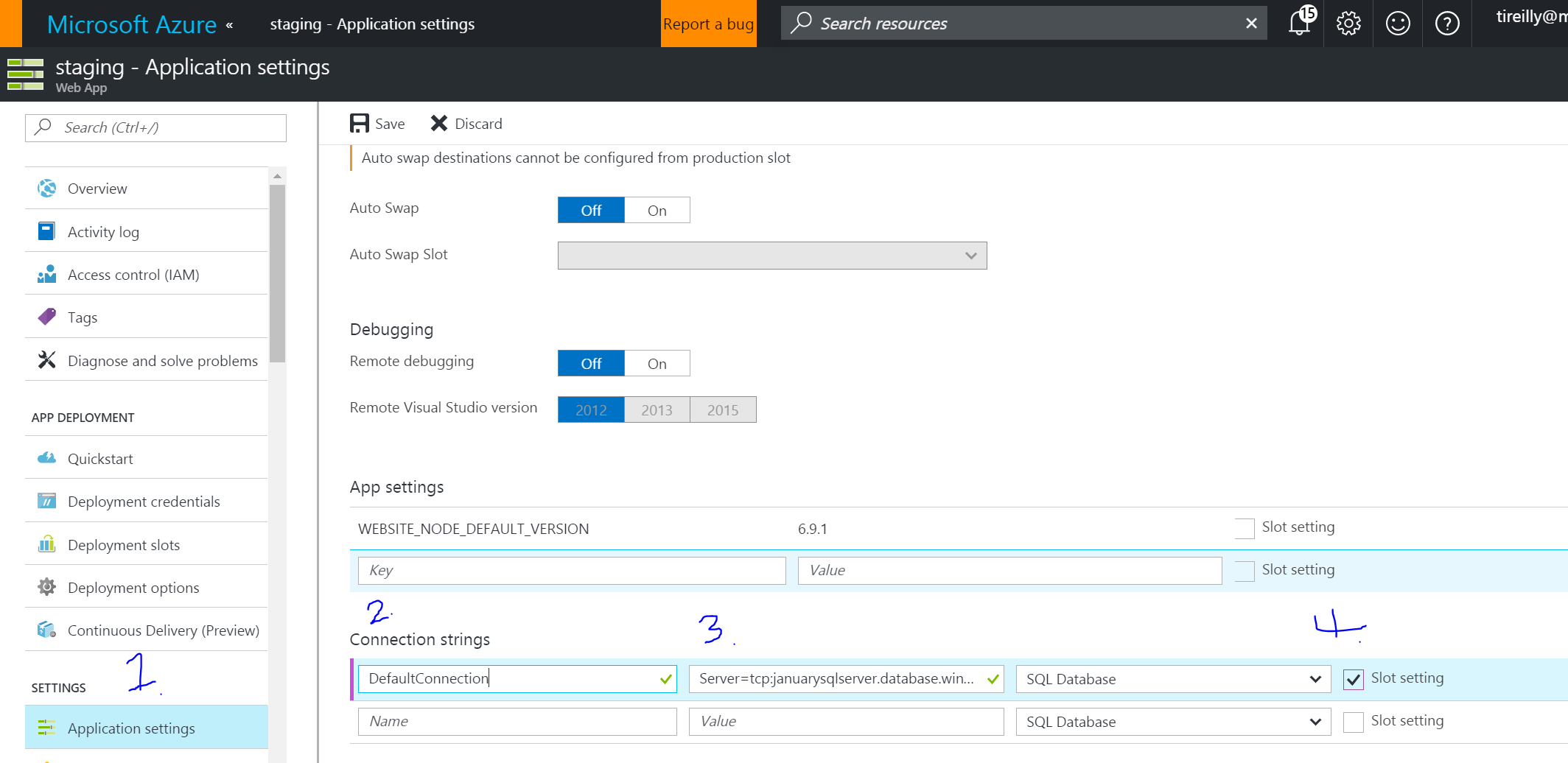Viewport: 1568px width, 763px height.
Task: Open the Auto Swap Slot dropdown
Action: pyautogui.click(x=772, y=256)
